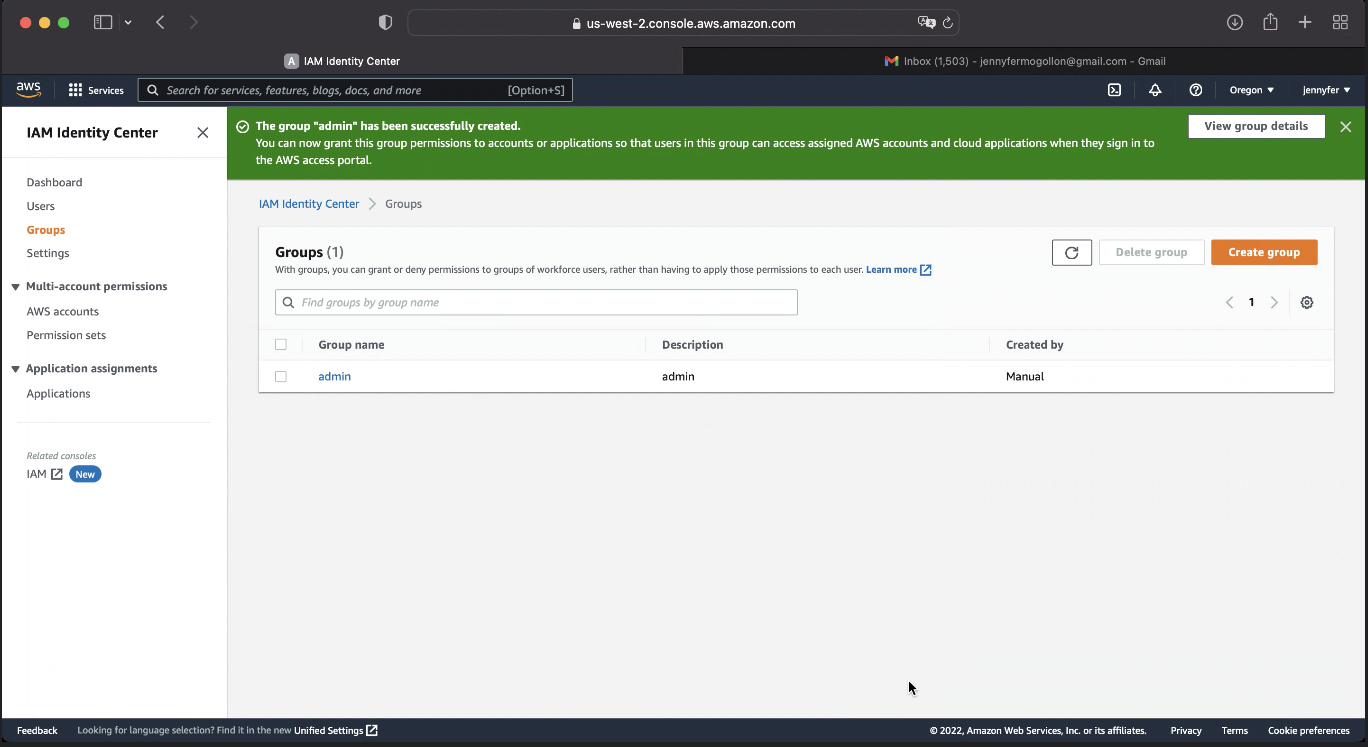Open the help question mark icon
The height and width of the screenshot is (747, 1368).
pos(1196,90)
